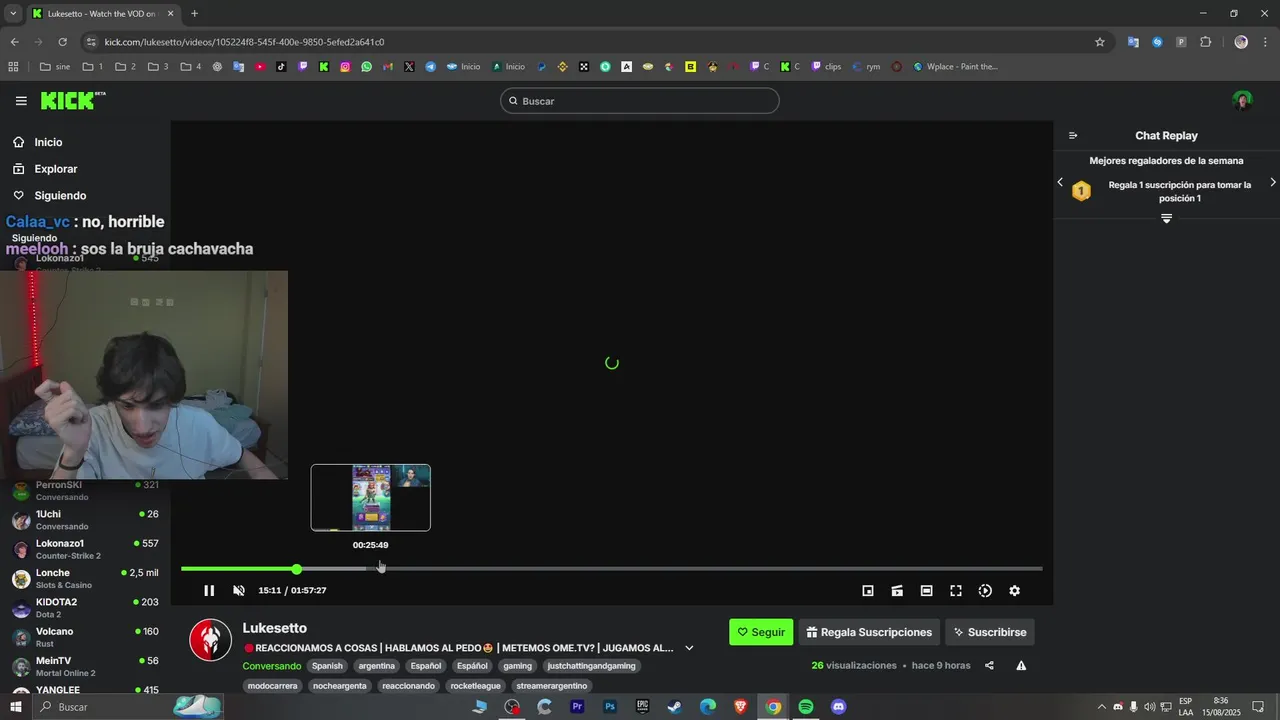Reload the current page
This screenshot has height=720, width=1280.
[x=62, y=42]
